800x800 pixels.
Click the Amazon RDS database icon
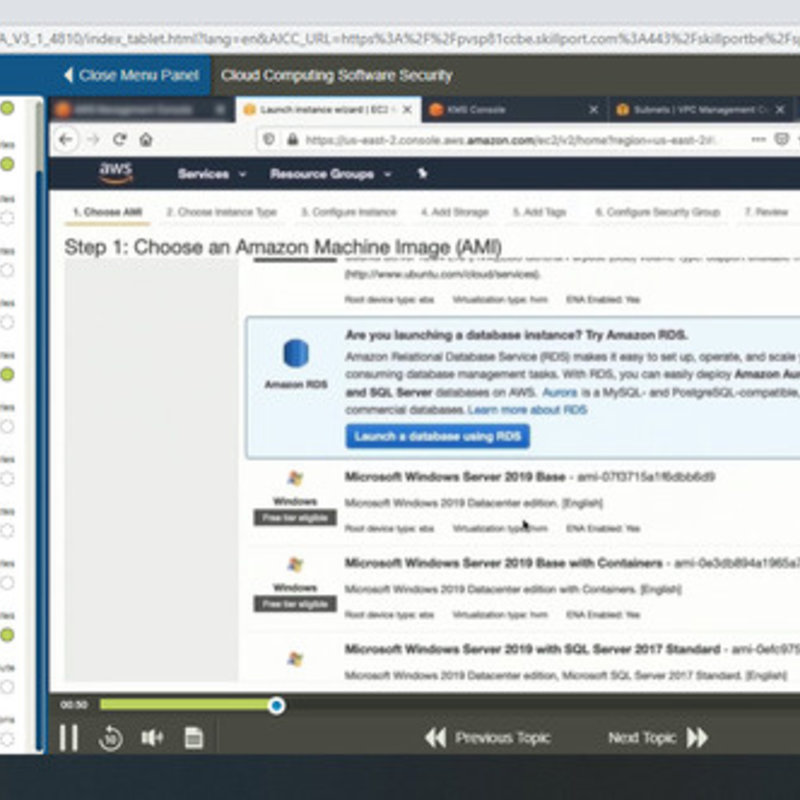pyautogui.click(x=295, y=353)
